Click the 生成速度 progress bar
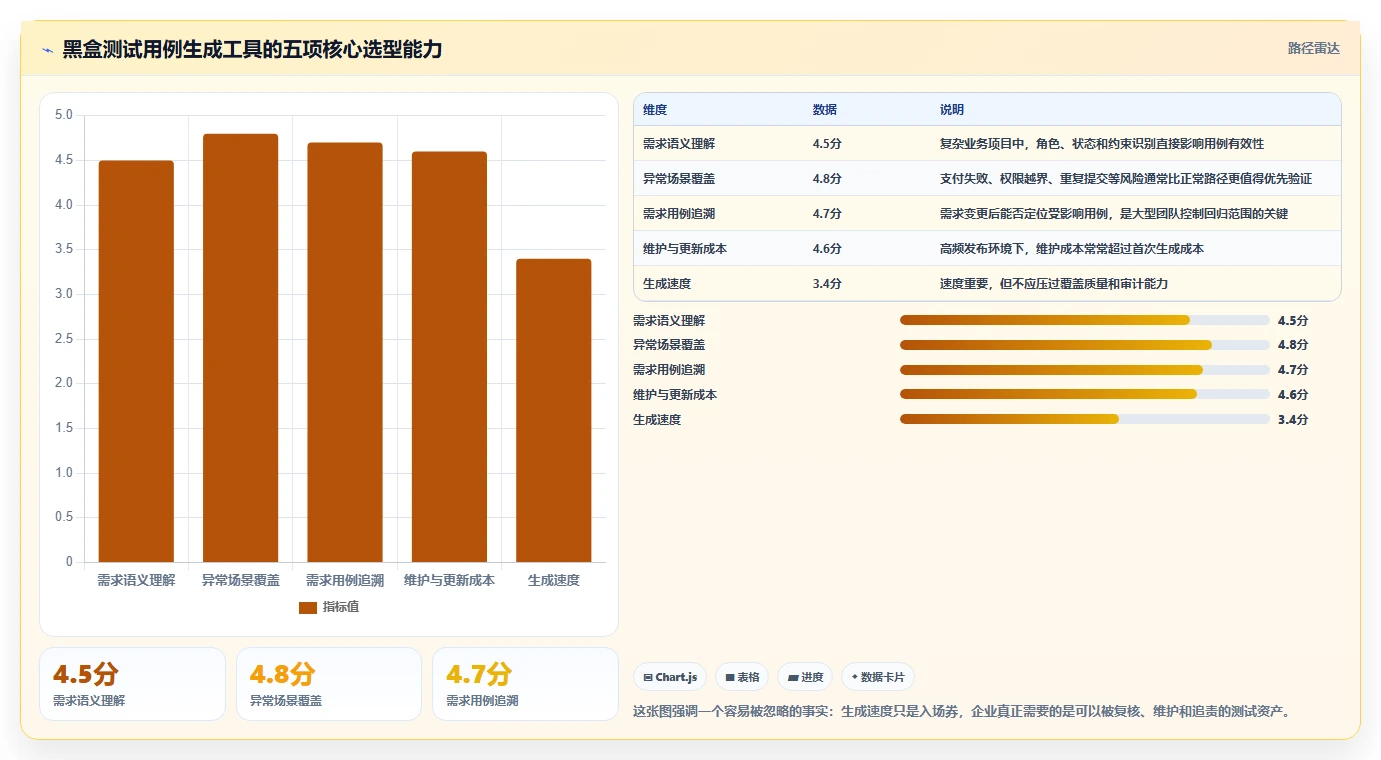 (x=1084, y=419)
